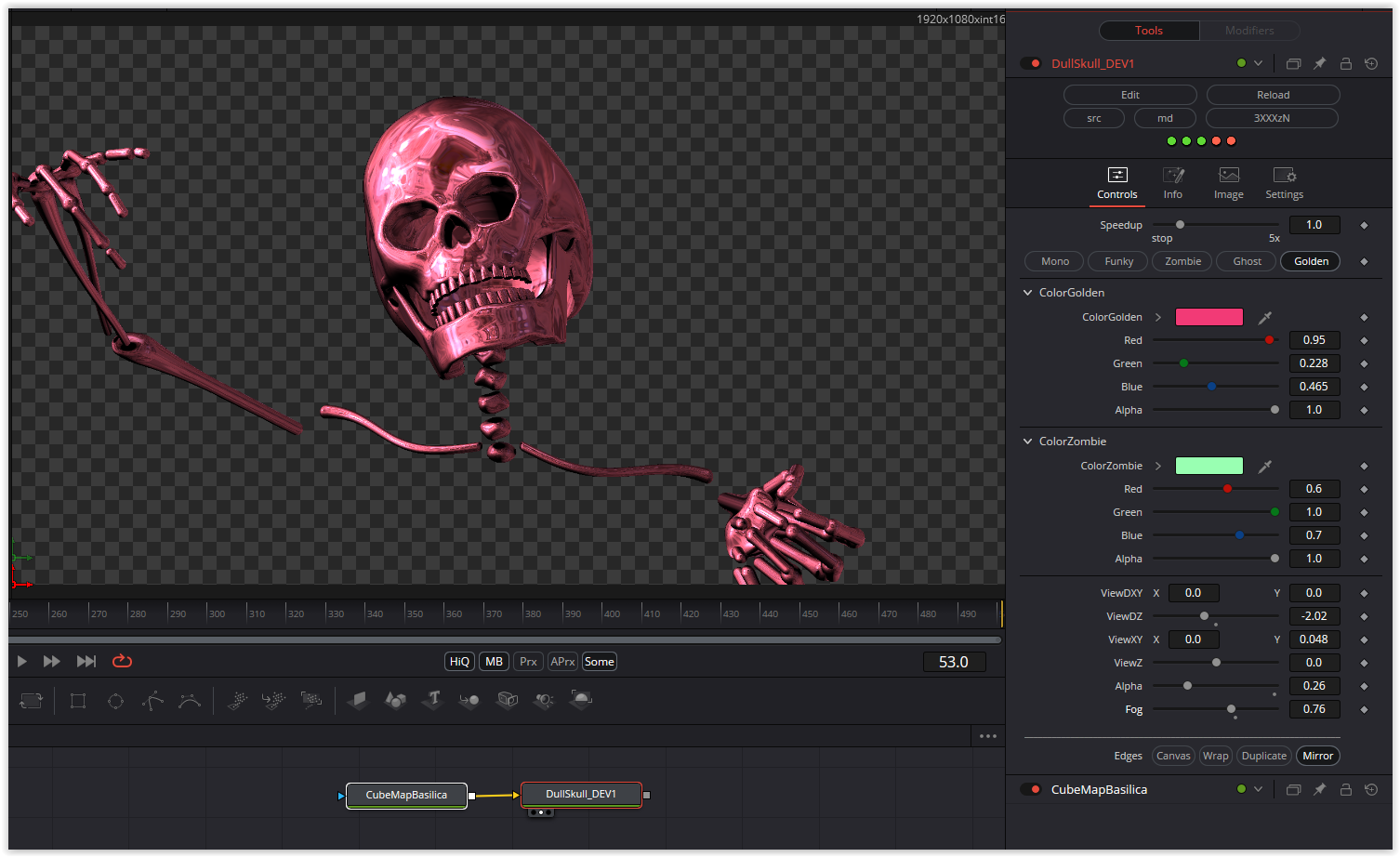
Task: Lock the CubeMapBasilica node
Action: 1345,789
